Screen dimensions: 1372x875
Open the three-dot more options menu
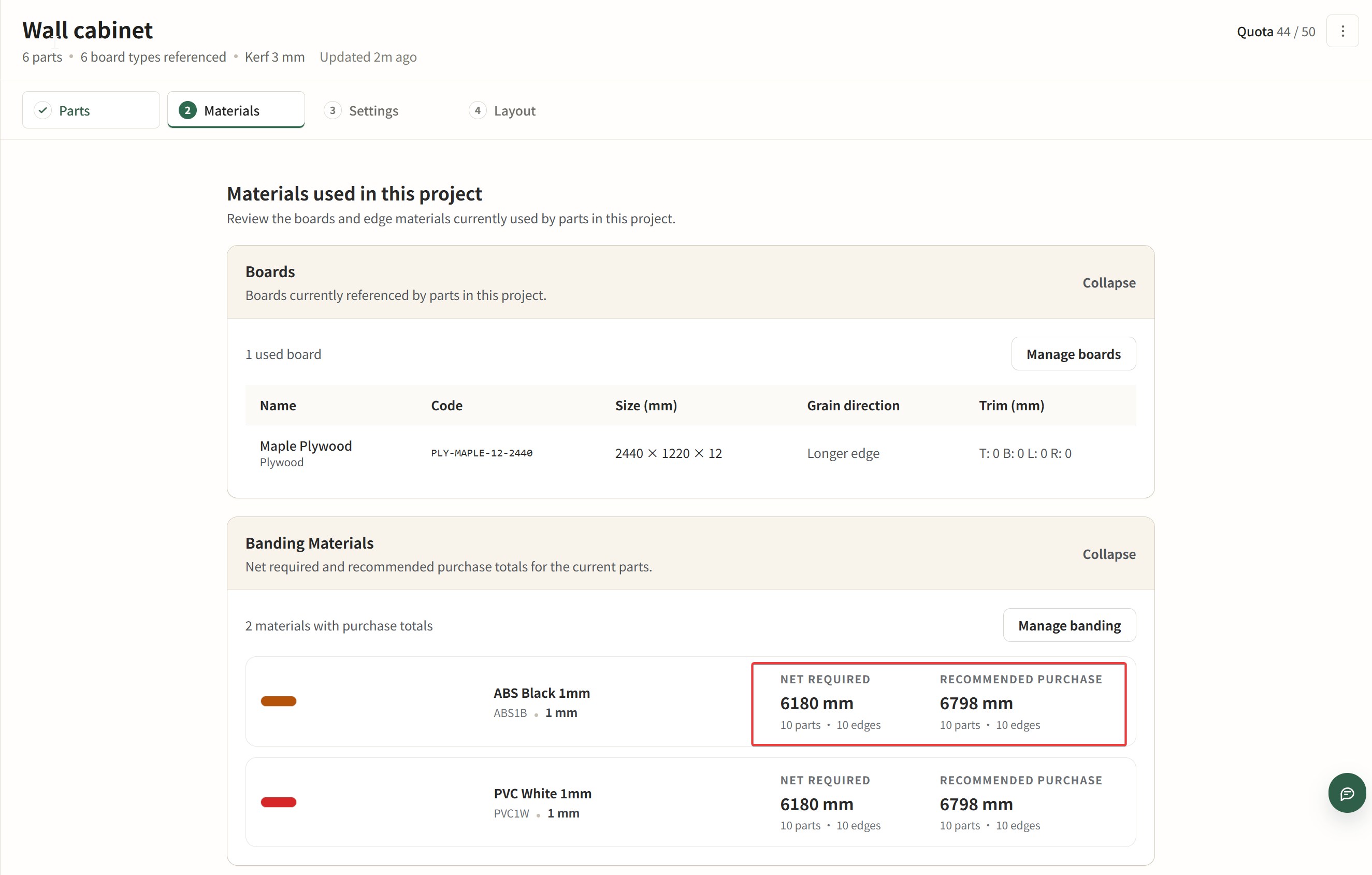coord(1342,32)
